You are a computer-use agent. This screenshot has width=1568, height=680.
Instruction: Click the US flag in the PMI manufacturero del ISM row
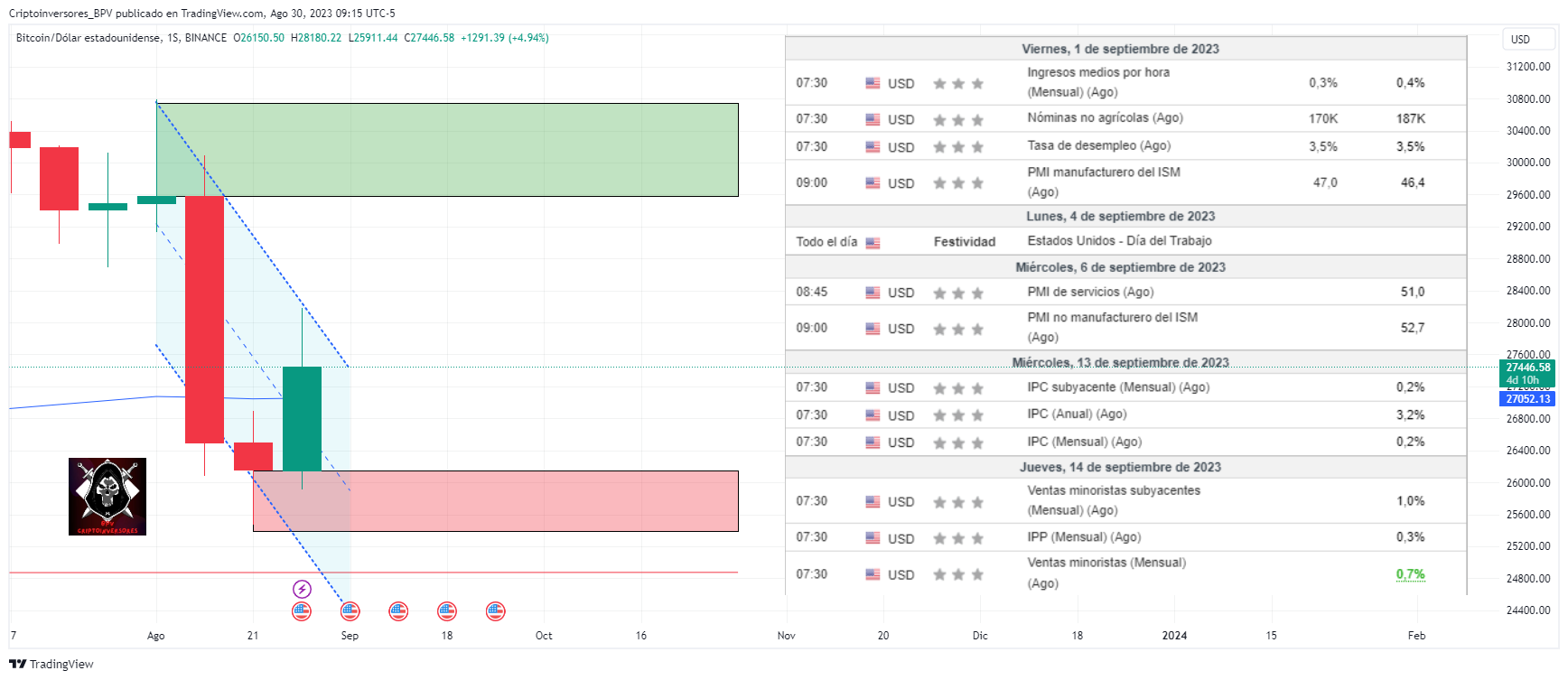pos(873,182)
